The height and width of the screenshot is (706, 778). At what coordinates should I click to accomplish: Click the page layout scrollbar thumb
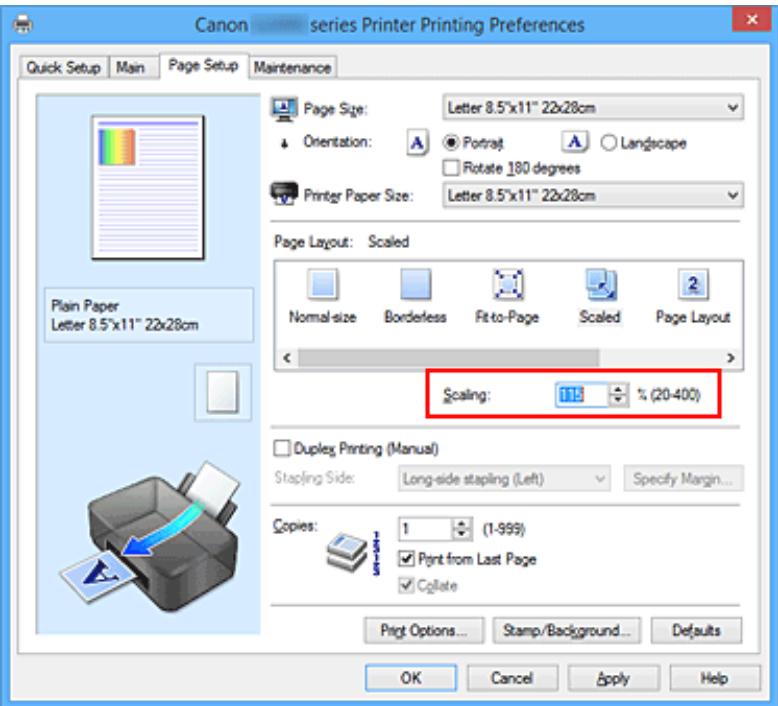(x=449, y=358)
